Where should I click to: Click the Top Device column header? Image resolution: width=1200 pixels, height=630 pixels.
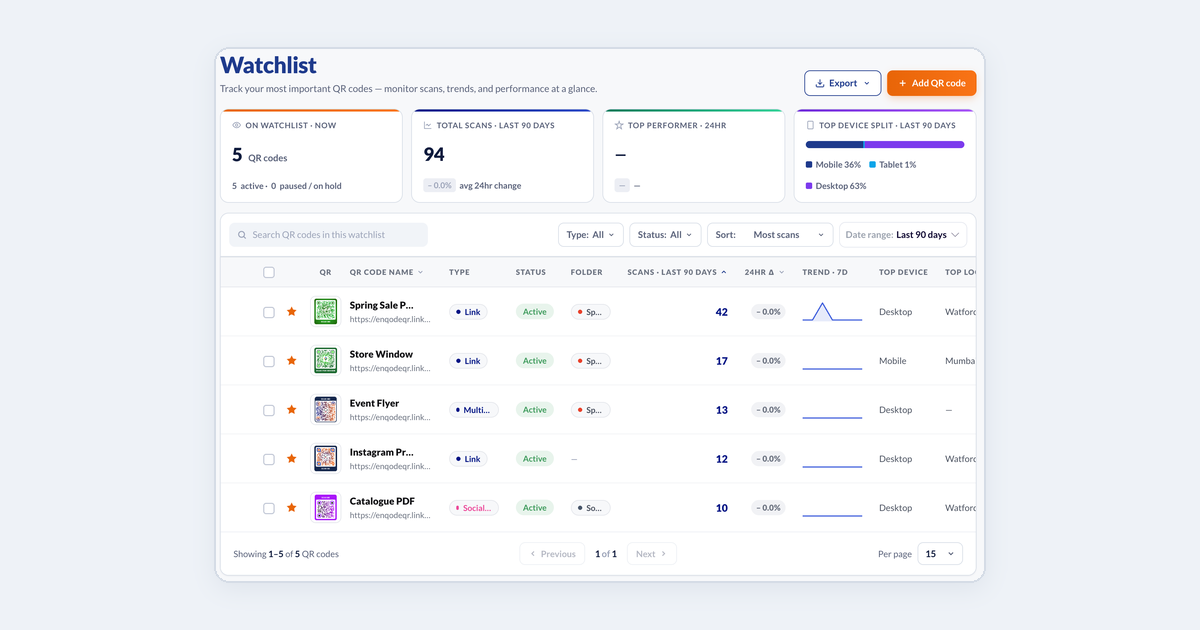pyautogui.click(x=903, y=272)
